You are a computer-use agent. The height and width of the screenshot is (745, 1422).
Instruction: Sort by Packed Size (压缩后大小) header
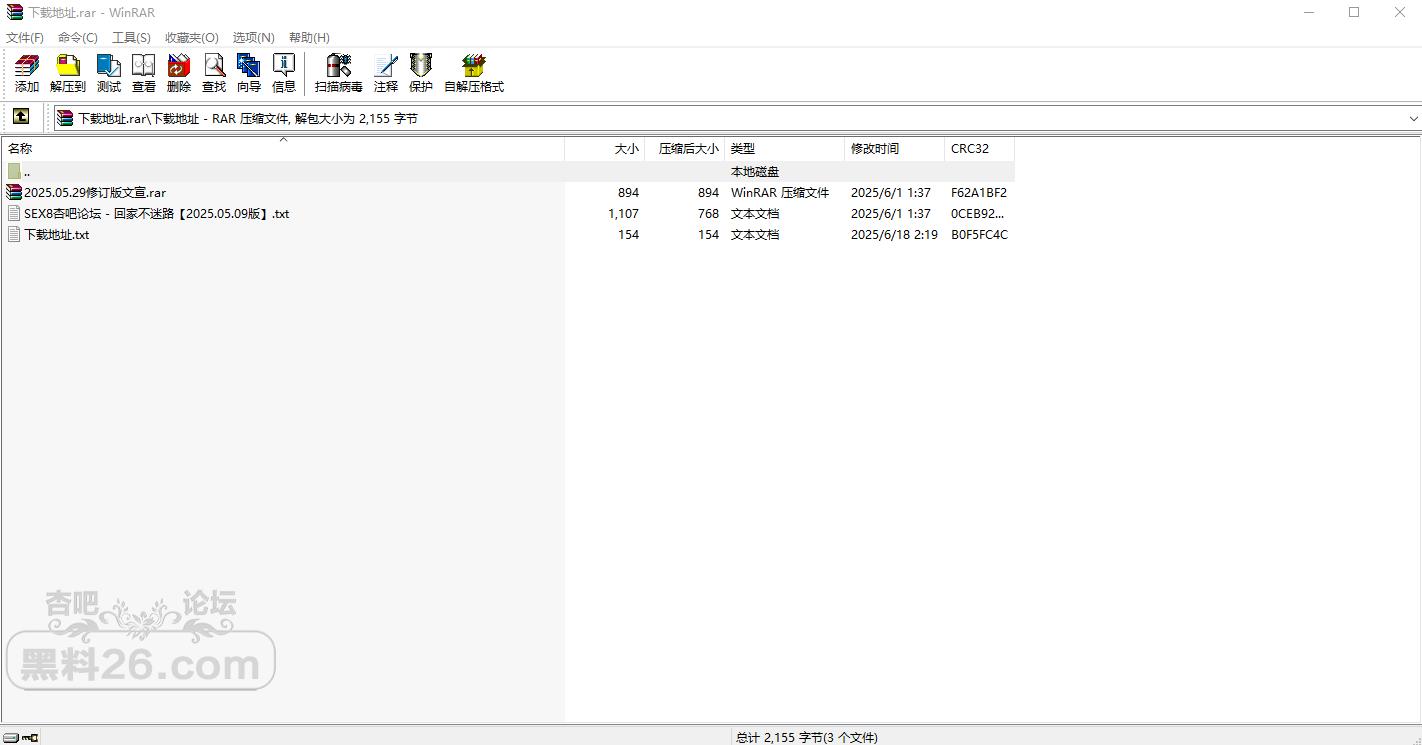coord(685,148)
